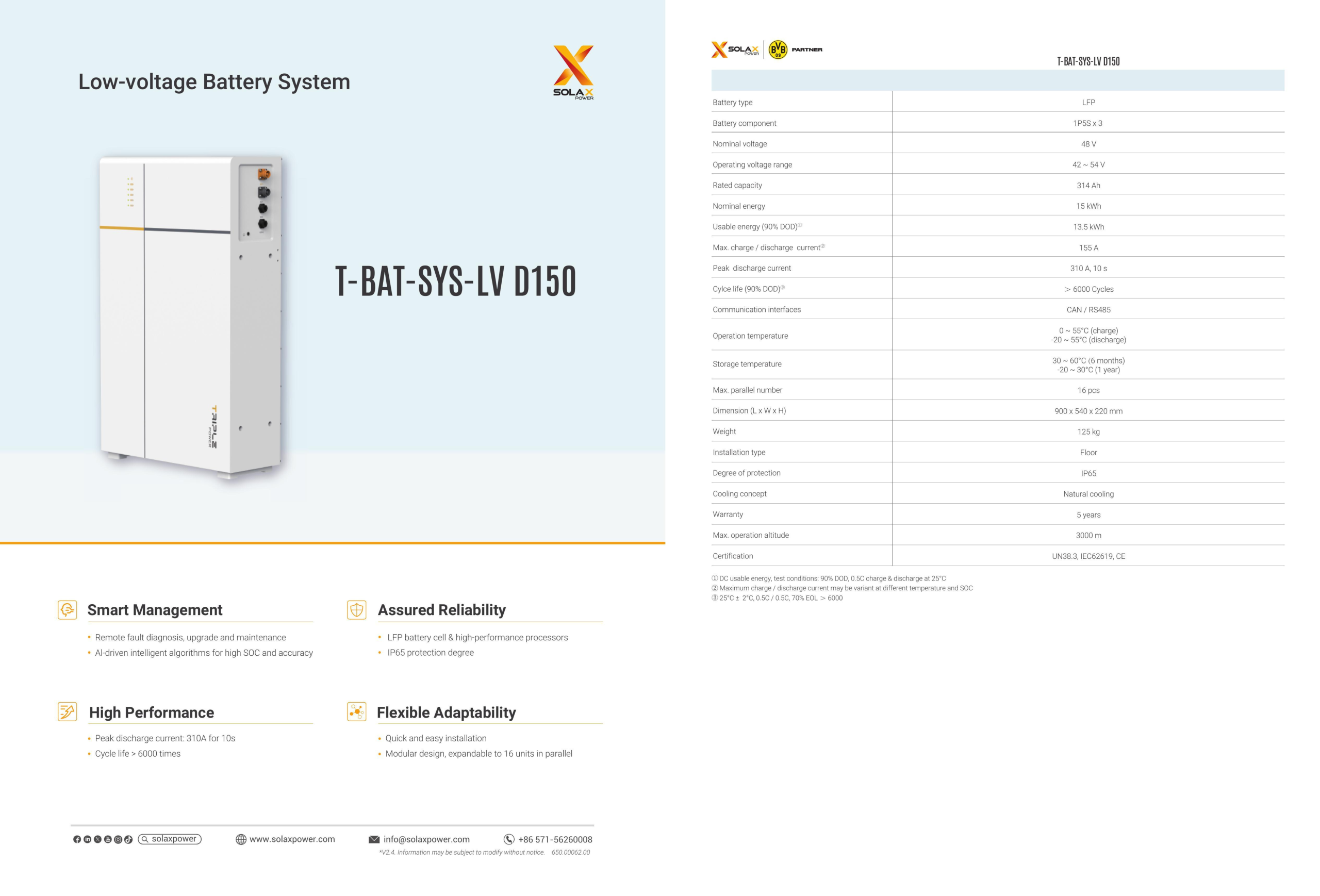This screenshot has height=896, width=1320.
Task: Click the globe icon beside the website address
Action: pyautogui.click(x=241, y=839)
